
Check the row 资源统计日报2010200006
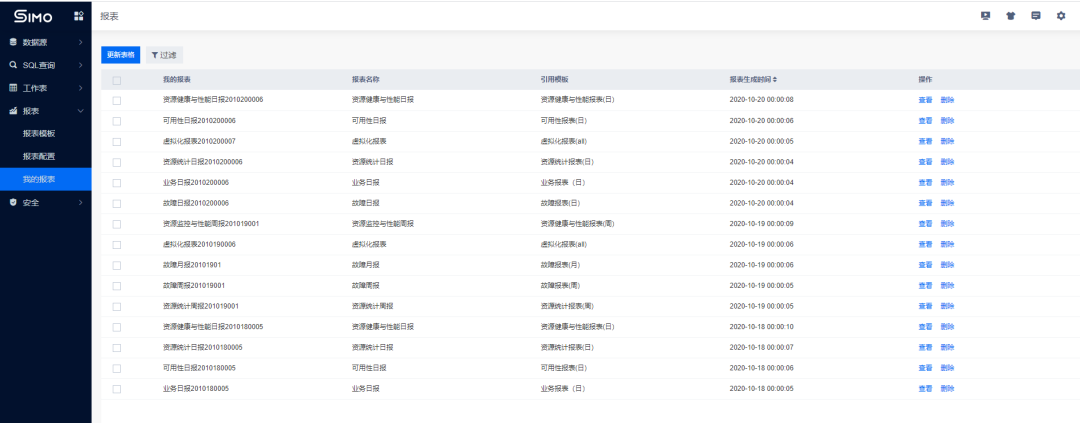point(116,162)
